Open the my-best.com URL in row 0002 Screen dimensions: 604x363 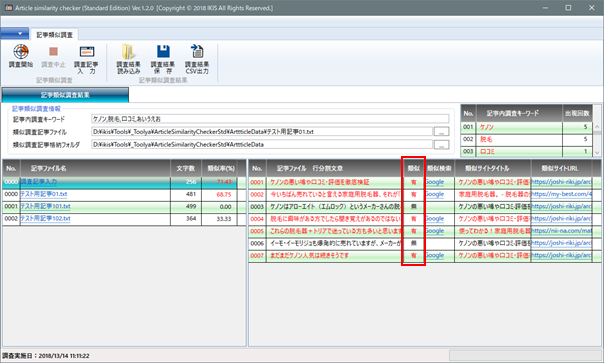click(x=561, y=194)
